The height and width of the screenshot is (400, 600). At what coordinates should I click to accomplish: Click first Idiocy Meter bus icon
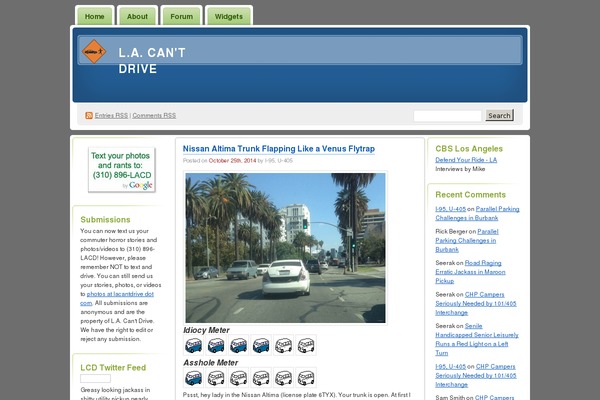(x=194, y=345)
